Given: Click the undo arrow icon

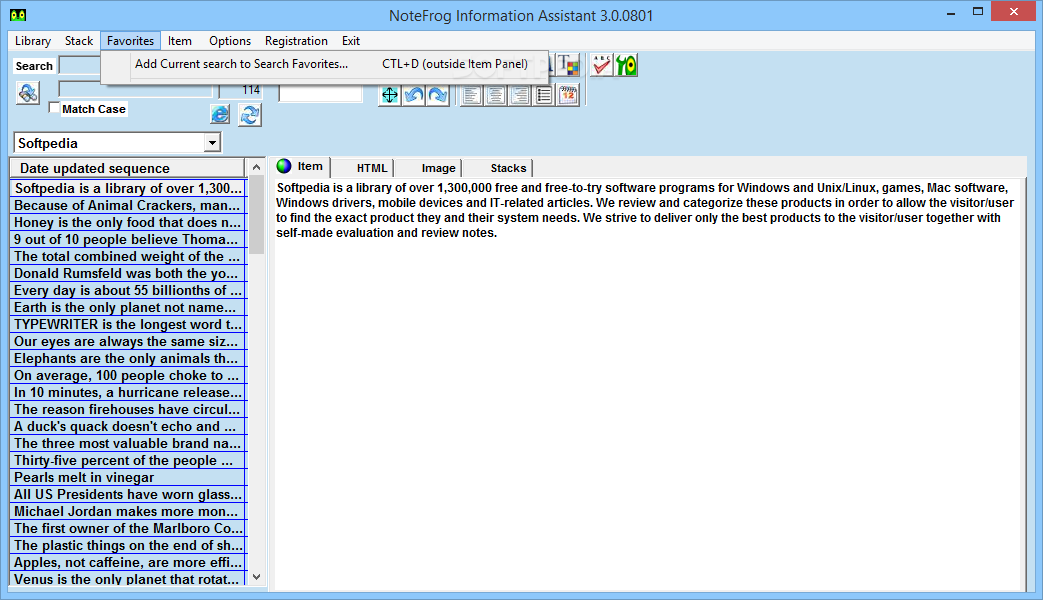Looking at the screenshot, I should 414,94.
